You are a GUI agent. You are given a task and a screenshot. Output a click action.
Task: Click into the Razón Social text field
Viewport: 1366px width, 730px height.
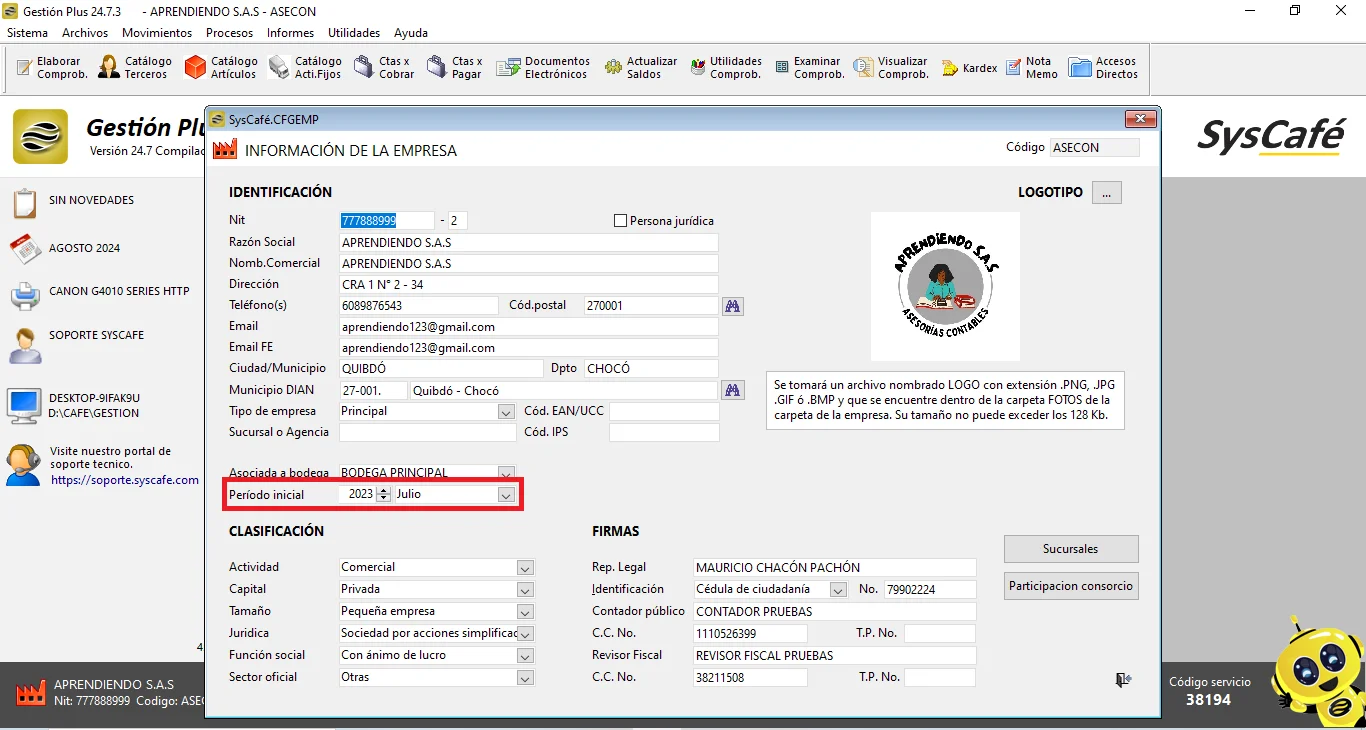528,243
